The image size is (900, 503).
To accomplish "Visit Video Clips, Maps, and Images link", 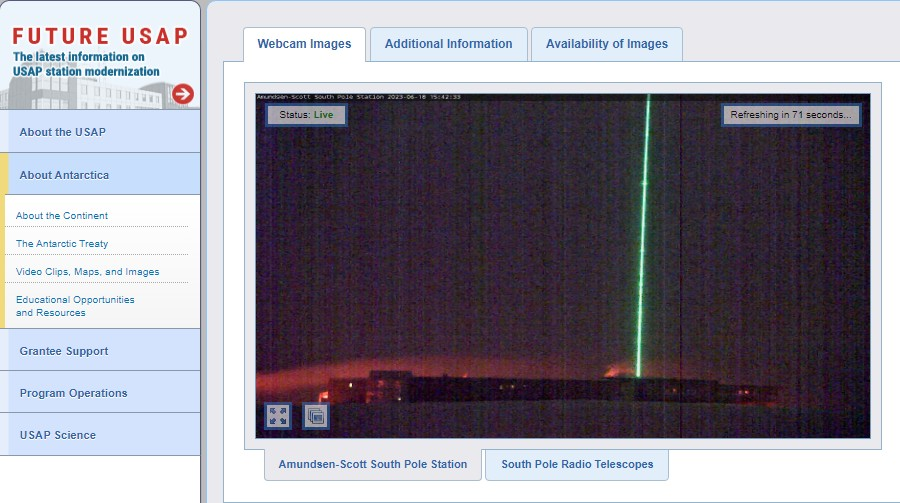I will coord(88,272).
